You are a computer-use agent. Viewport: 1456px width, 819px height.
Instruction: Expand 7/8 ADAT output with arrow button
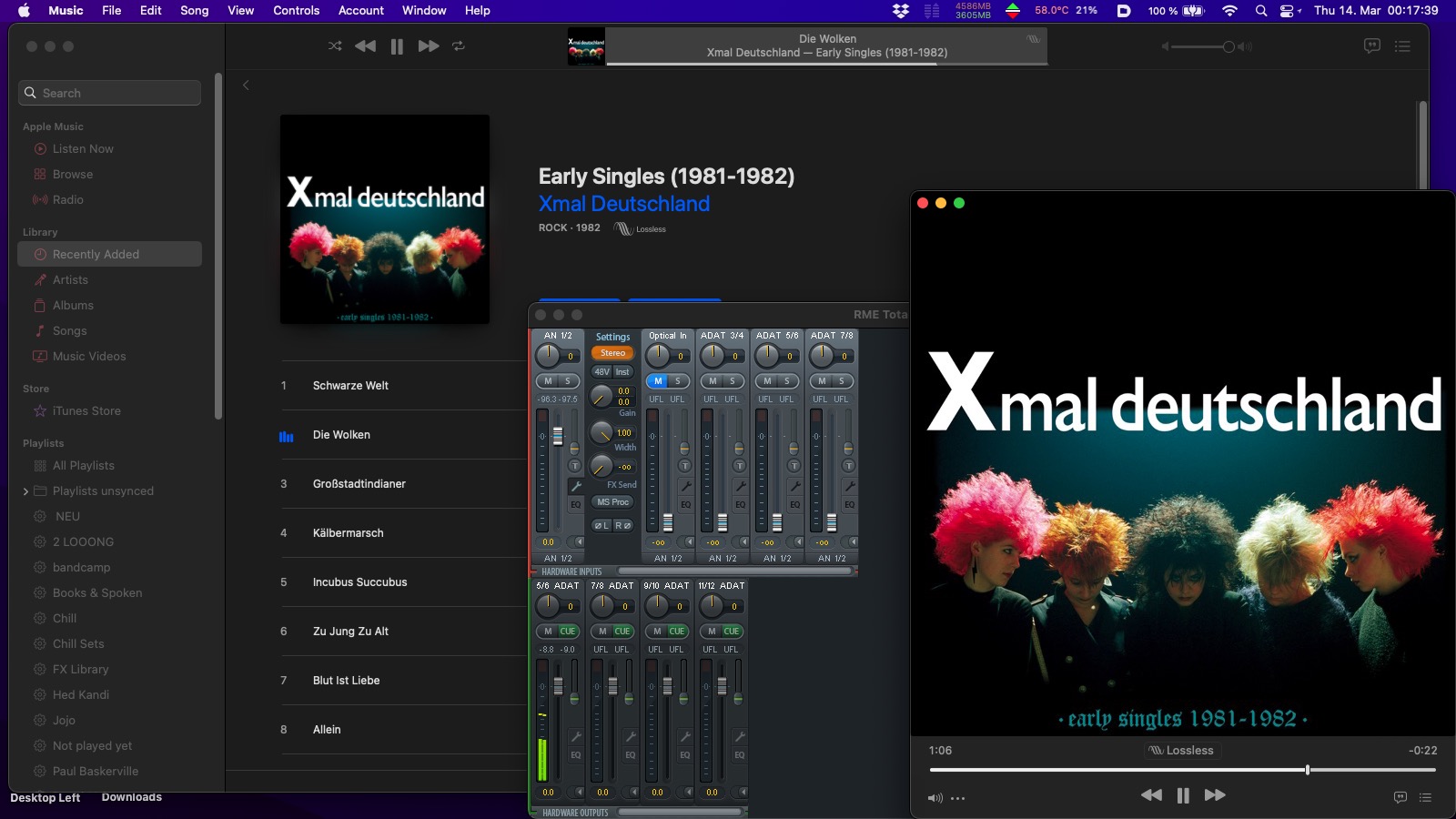[x=634, y=793]
